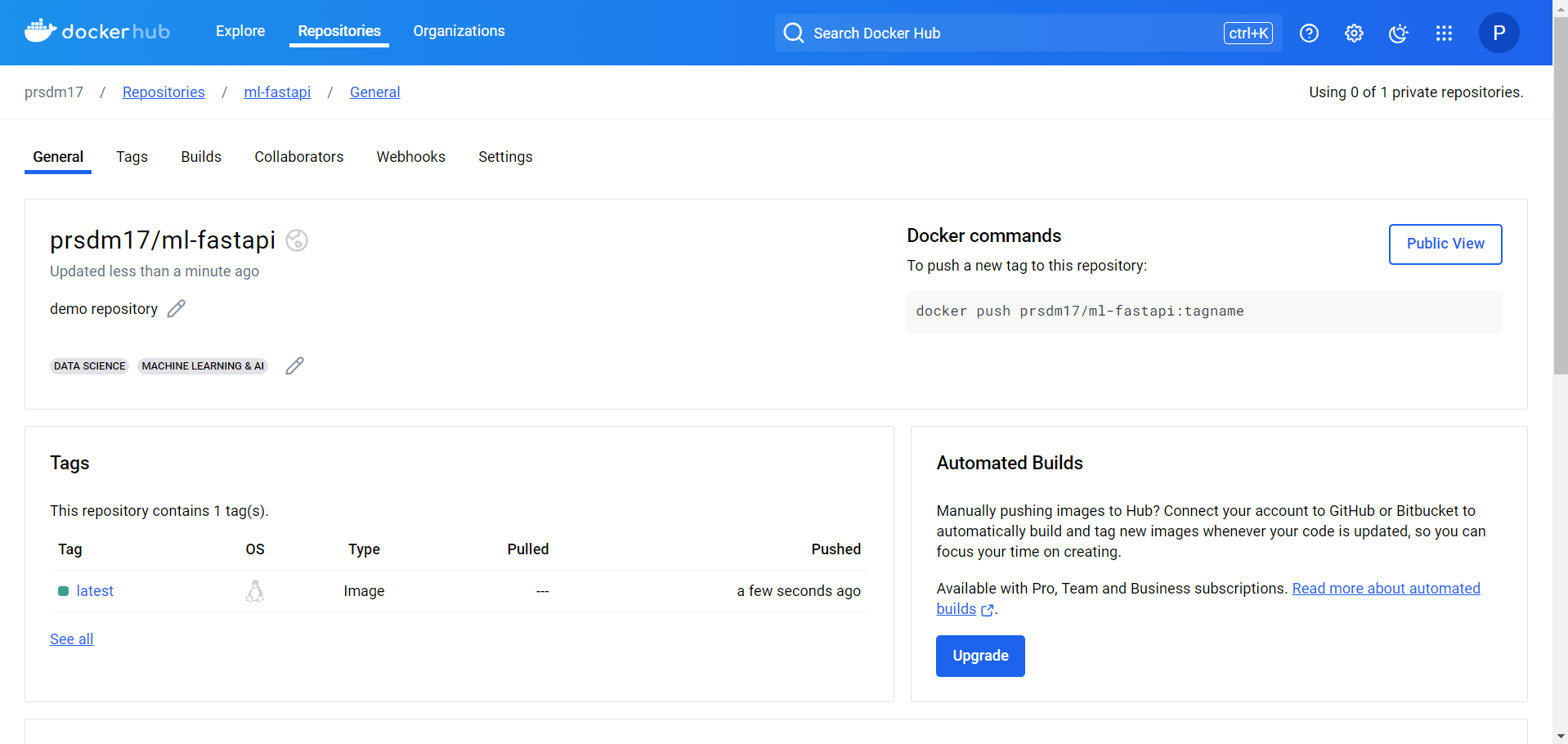This screenshot has height=744, width=1568.
Task: Edit the categories pencil icon
Action: [x=295, y=365]
